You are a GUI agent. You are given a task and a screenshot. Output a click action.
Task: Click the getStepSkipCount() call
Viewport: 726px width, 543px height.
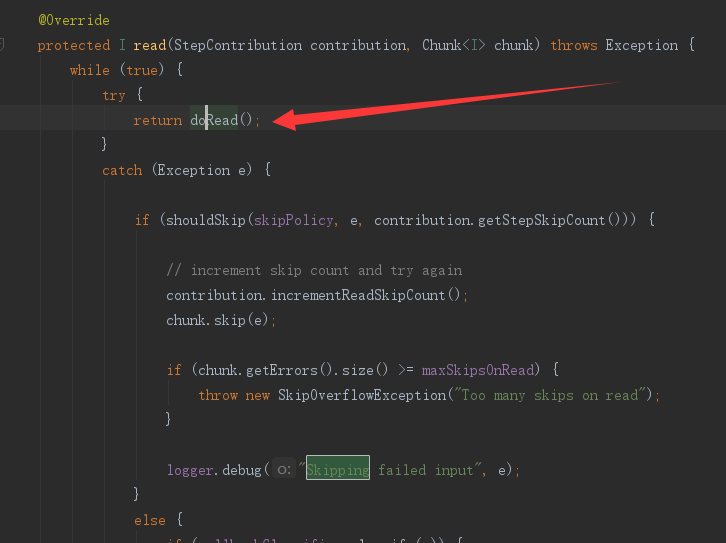(549, 220)
